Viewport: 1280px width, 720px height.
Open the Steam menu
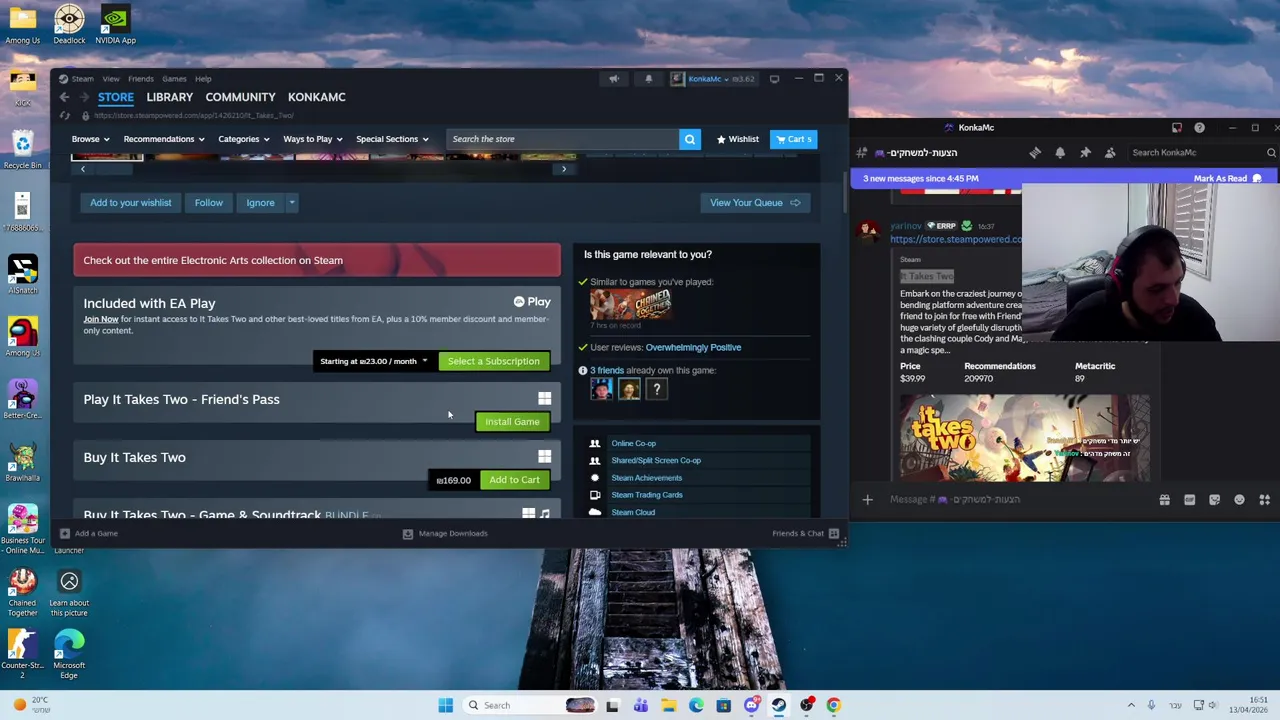[x=82, y=79]
